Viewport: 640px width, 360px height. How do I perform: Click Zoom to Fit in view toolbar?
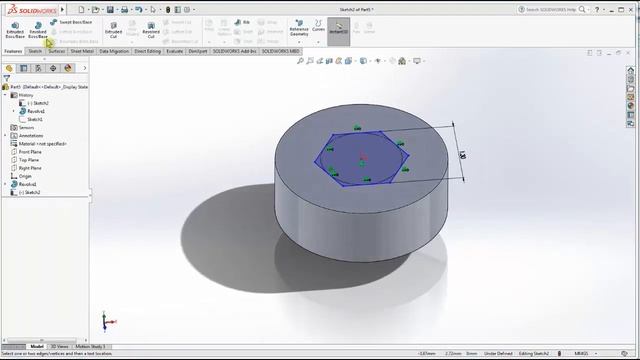click(300, 61)
